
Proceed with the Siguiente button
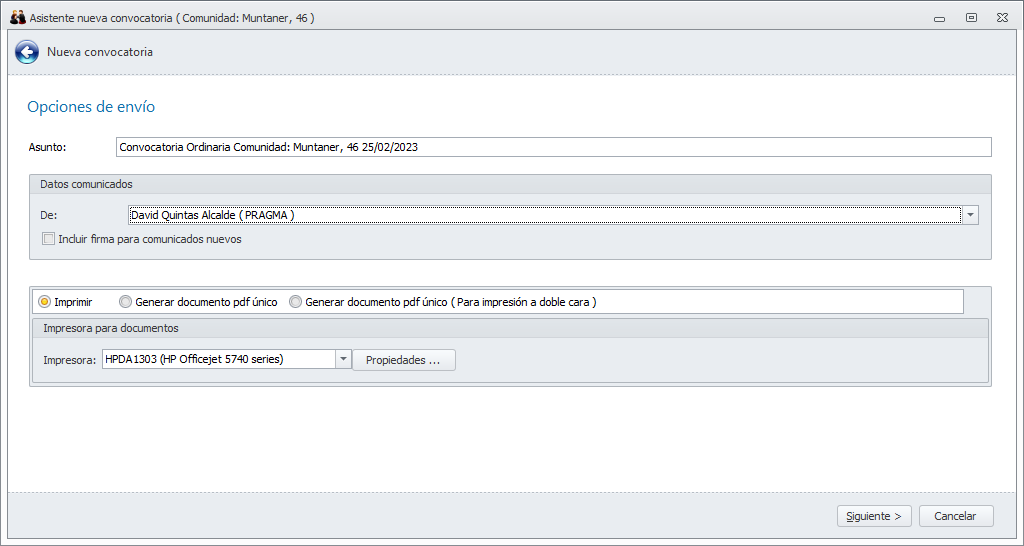[x=874, y=516]
